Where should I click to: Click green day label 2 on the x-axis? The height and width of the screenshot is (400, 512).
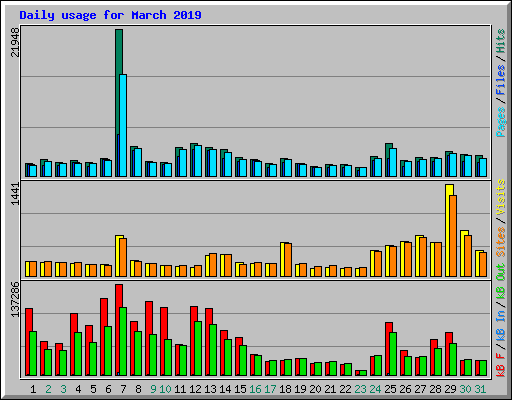pyautogui.click(x=48, y=389)
